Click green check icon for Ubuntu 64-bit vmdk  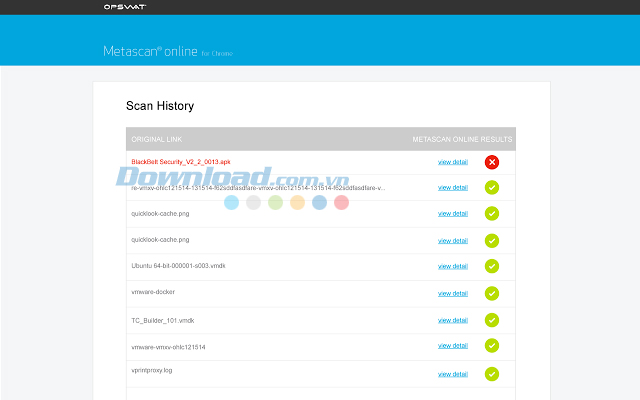[492, 266]
